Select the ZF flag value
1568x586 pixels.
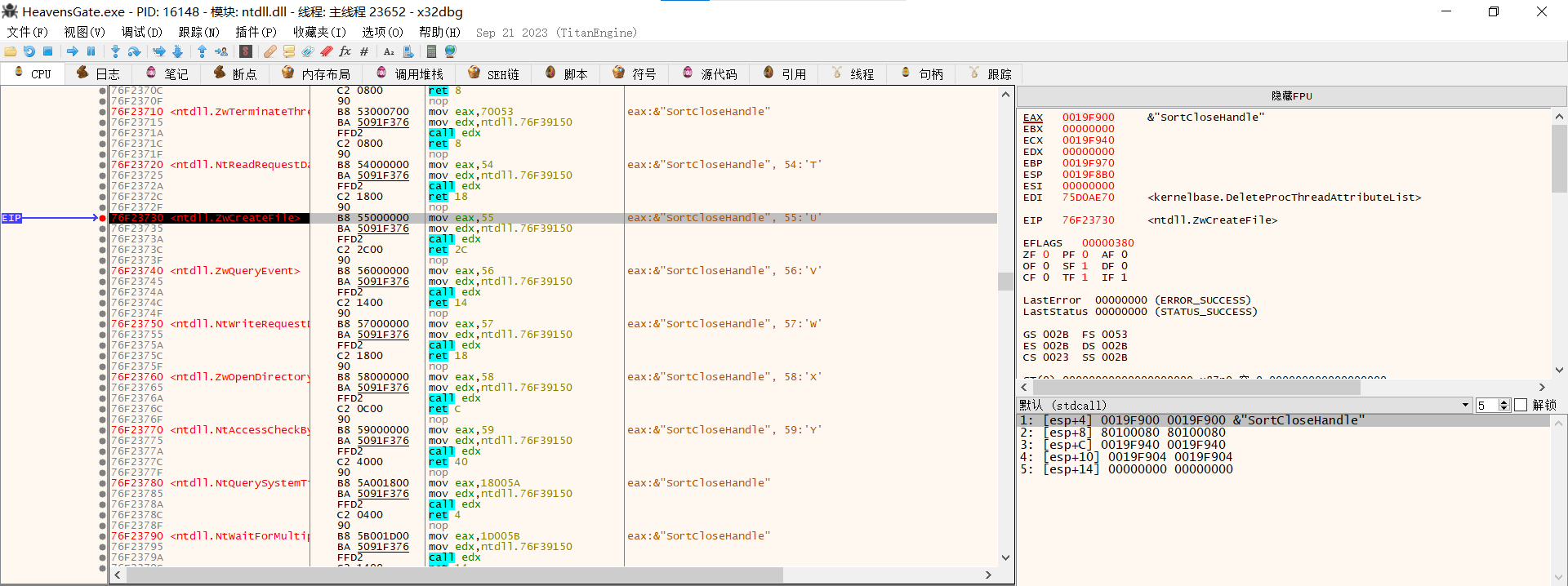tap(1046, 255)
